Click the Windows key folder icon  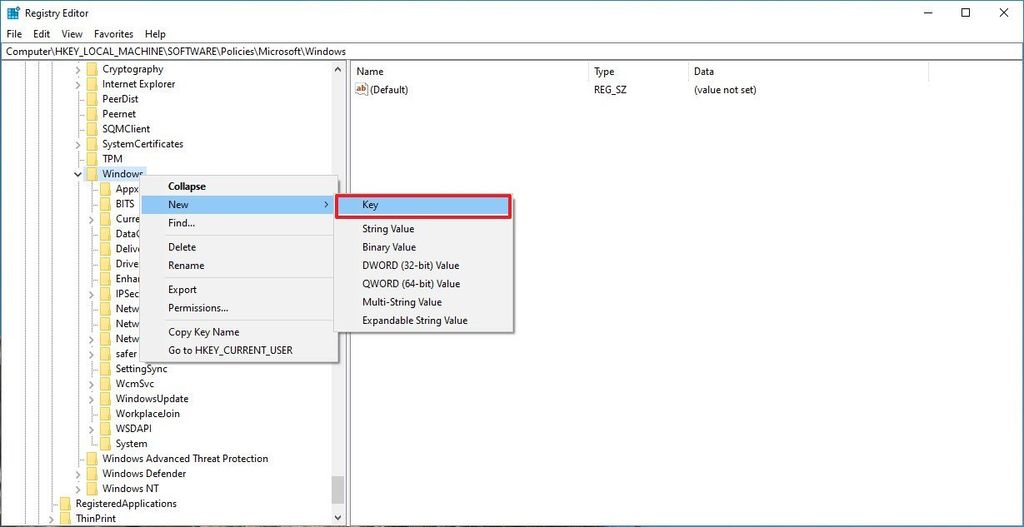pos(91,174)
